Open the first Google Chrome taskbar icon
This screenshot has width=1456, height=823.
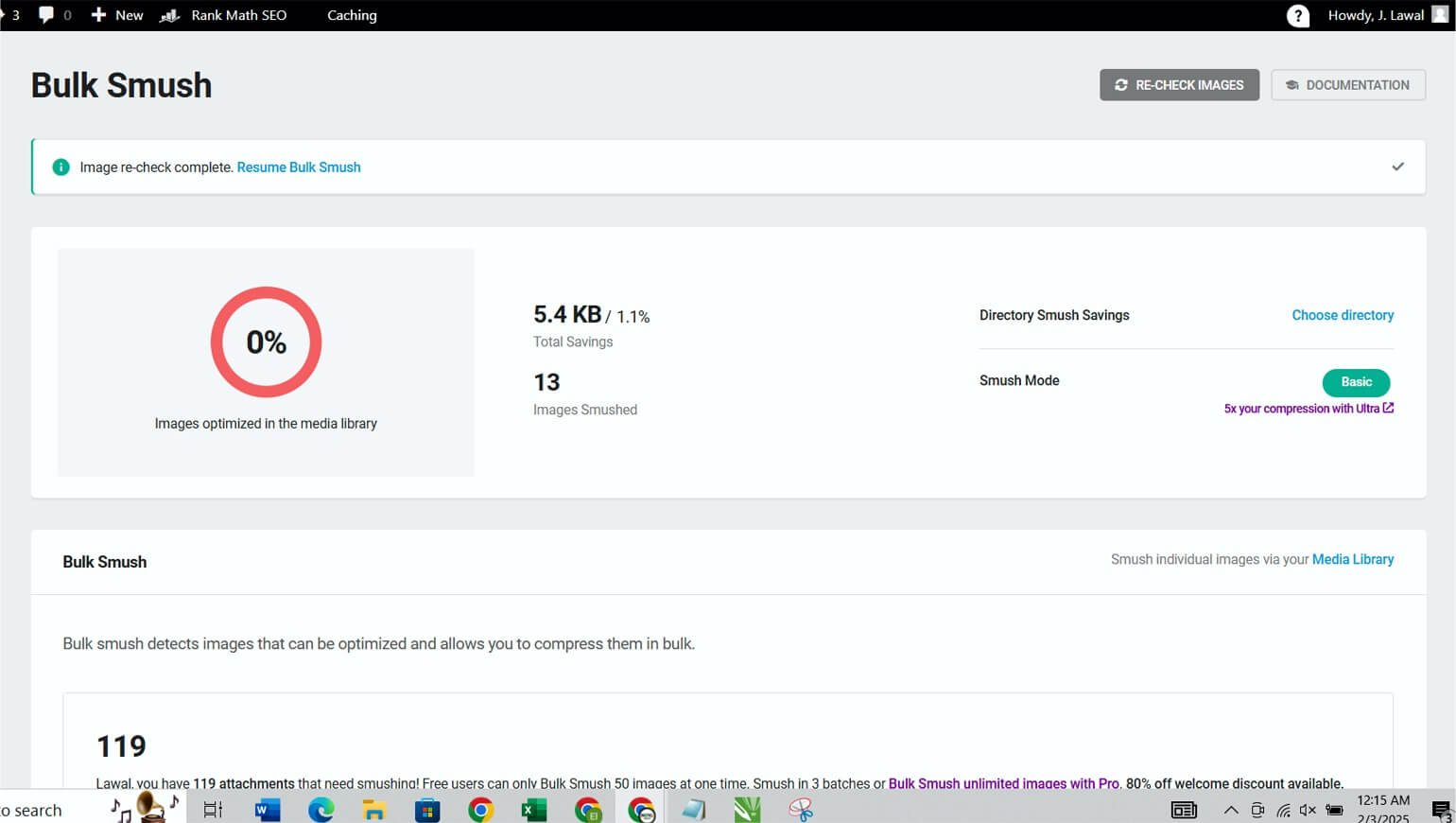[480, 810]
